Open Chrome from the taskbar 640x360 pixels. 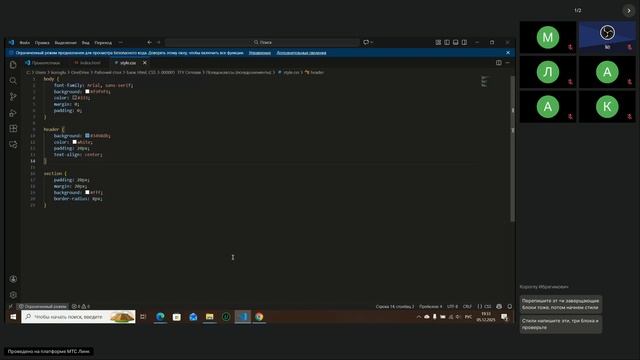point(259,317)
